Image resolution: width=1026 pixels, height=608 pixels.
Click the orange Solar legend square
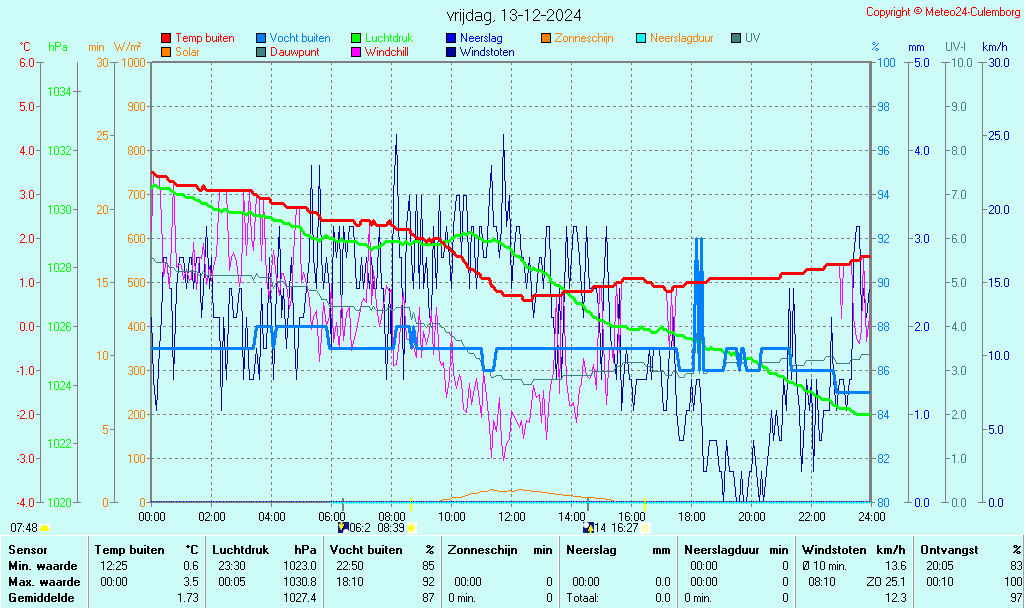(166, 52)
